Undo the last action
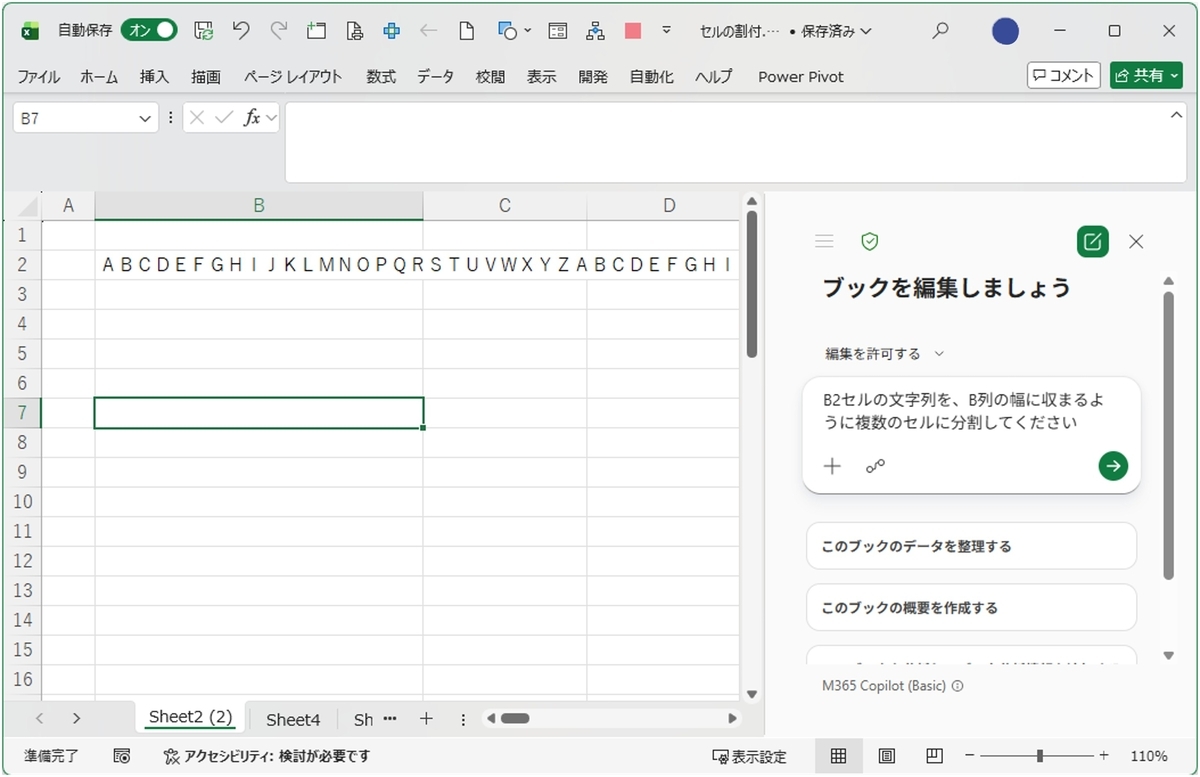1200x777 pixels. coord(241,31)
